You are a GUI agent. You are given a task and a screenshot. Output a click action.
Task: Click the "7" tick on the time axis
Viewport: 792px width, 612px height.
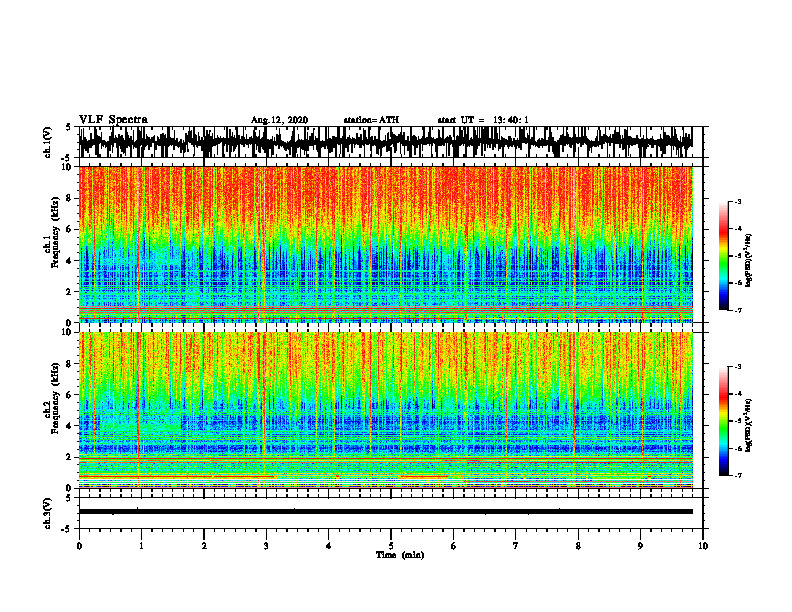tap(516, 546)
